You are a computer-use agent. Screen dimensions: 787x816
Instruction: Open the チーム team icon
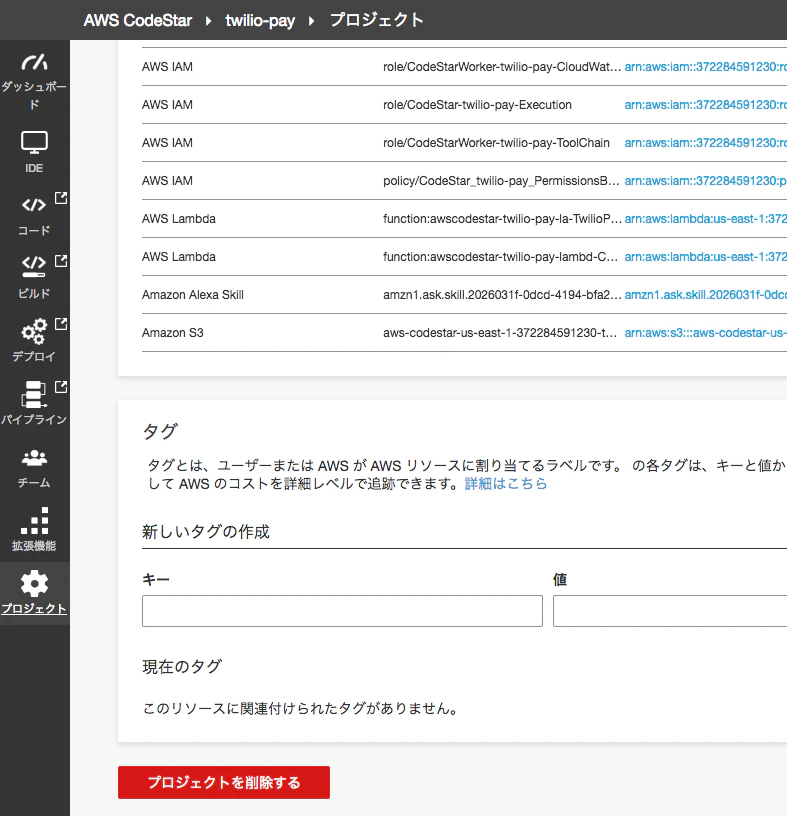pyautogui.click(x=34, y=458)
